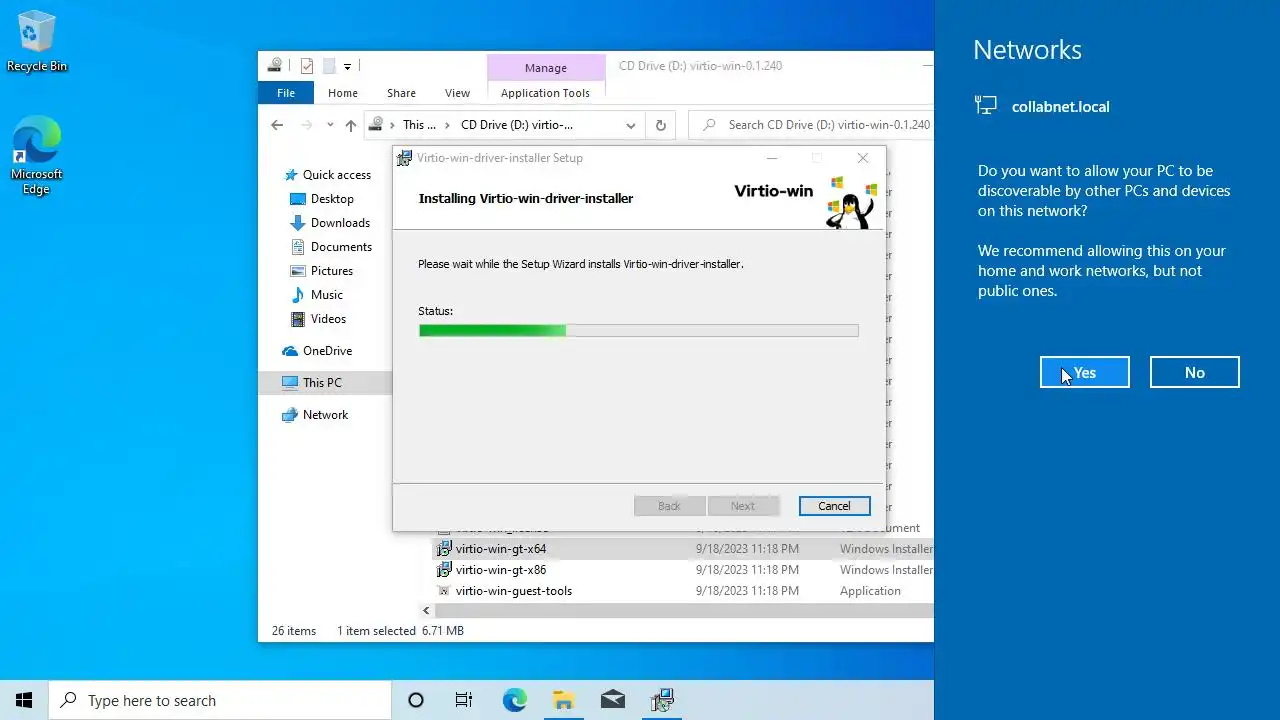Refresh the CD Drive folder view
This screenshot has width=1280, height=720.
click(x=660, y=125)
